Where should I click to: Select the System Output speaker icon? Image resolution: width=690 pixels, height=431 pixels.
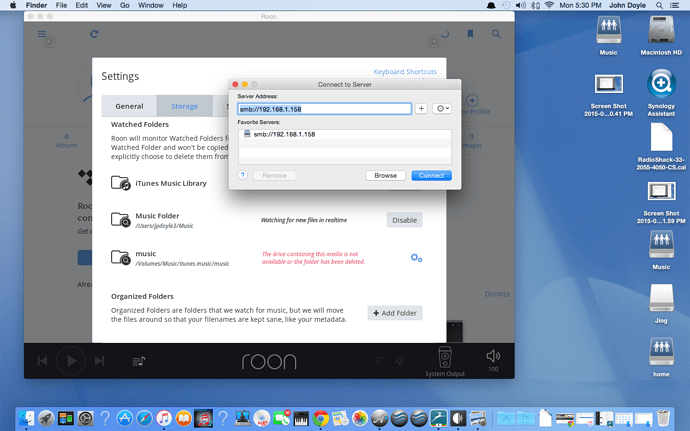pos(445,357)
